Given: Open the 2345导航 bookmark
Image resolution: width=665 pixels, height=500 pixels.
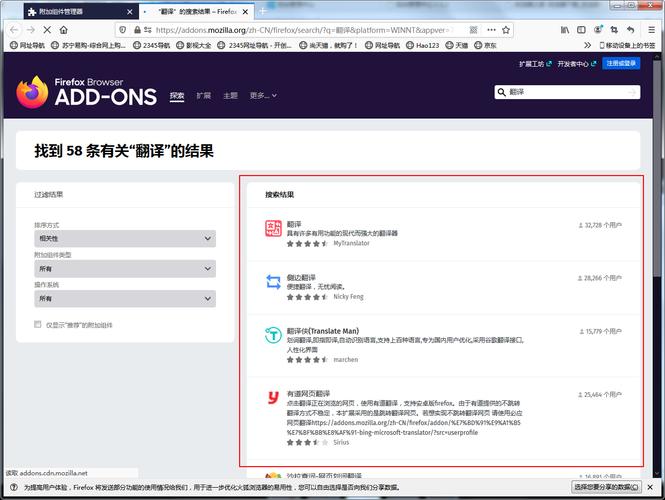Looking at the screenshot, I should [x=151, y=45].
